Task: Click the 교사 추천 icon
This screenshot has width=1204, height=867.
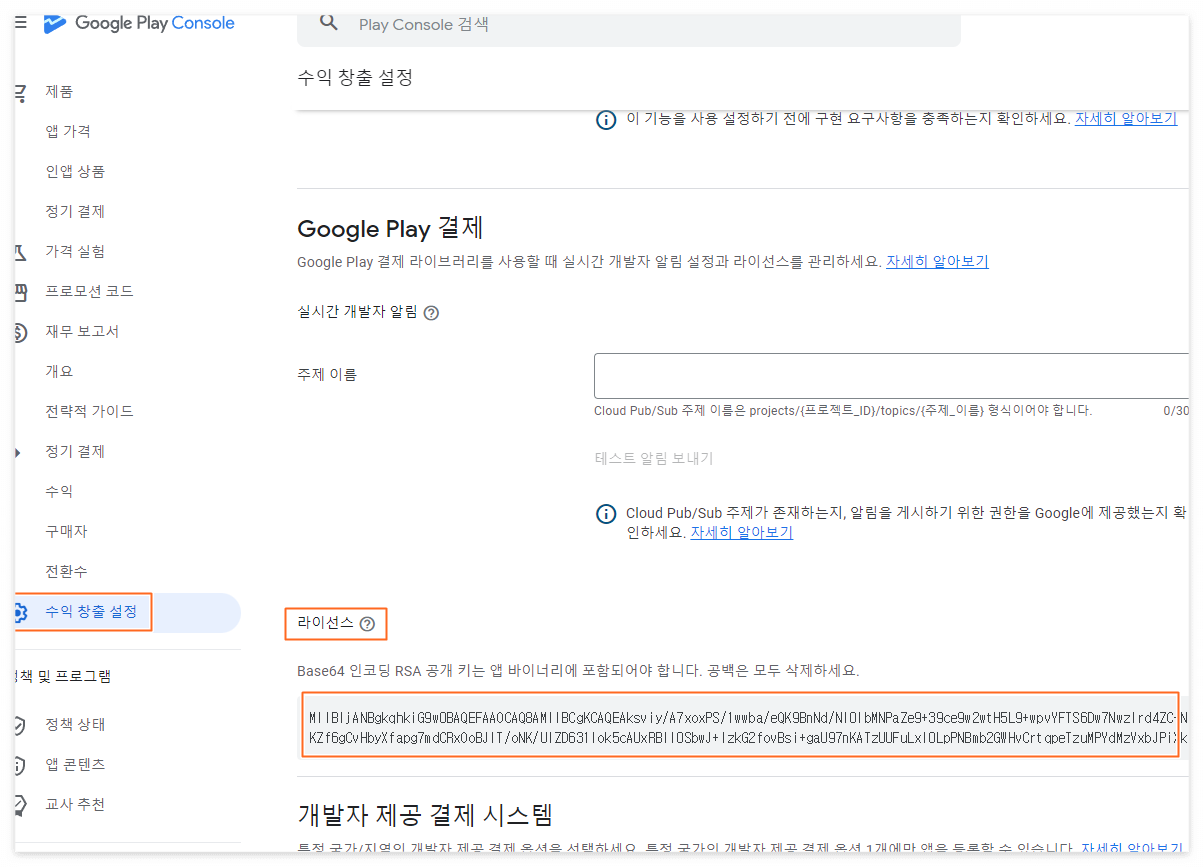Action: pos(20,805)
